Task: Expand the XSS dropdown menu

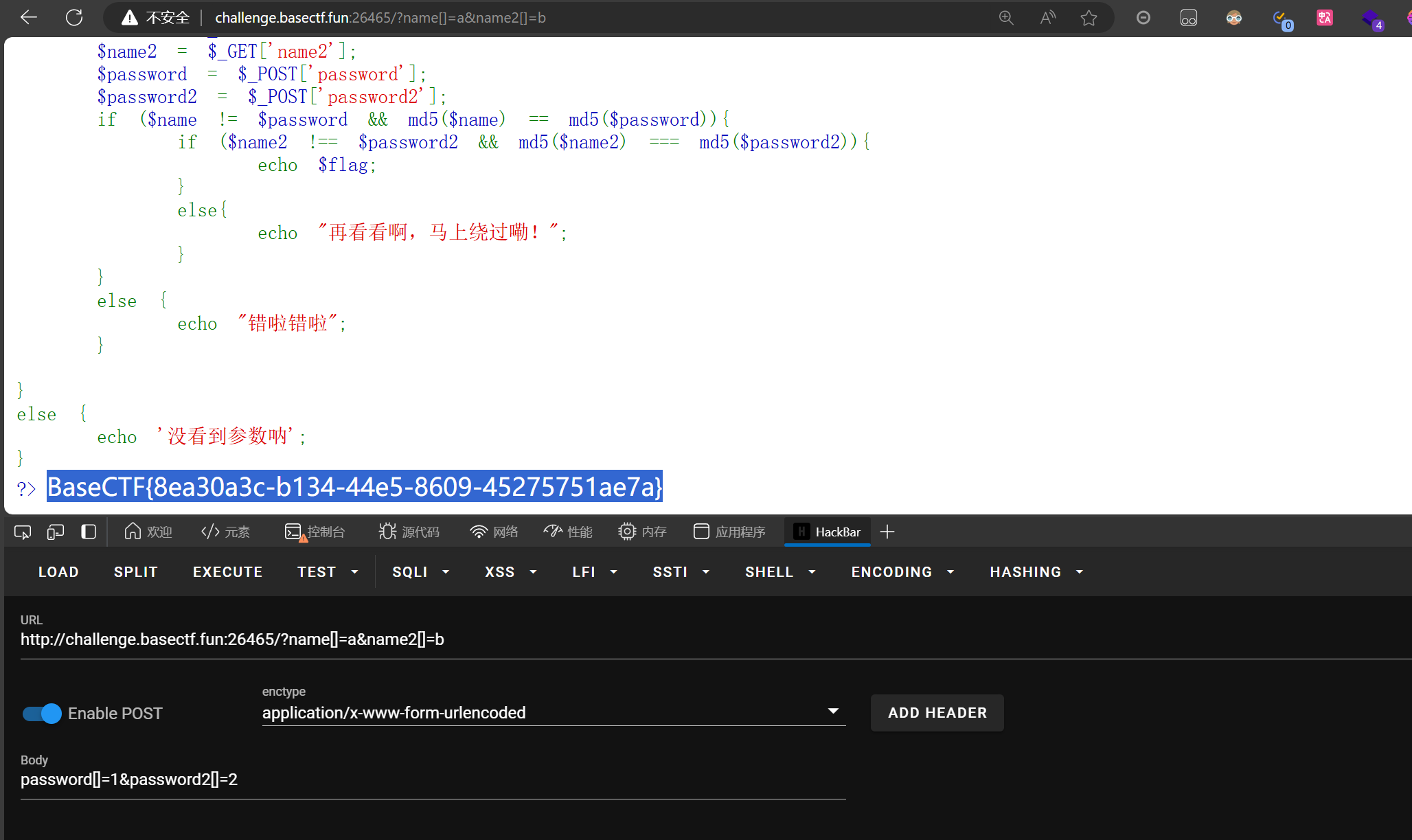Action: tap(511, 572)
